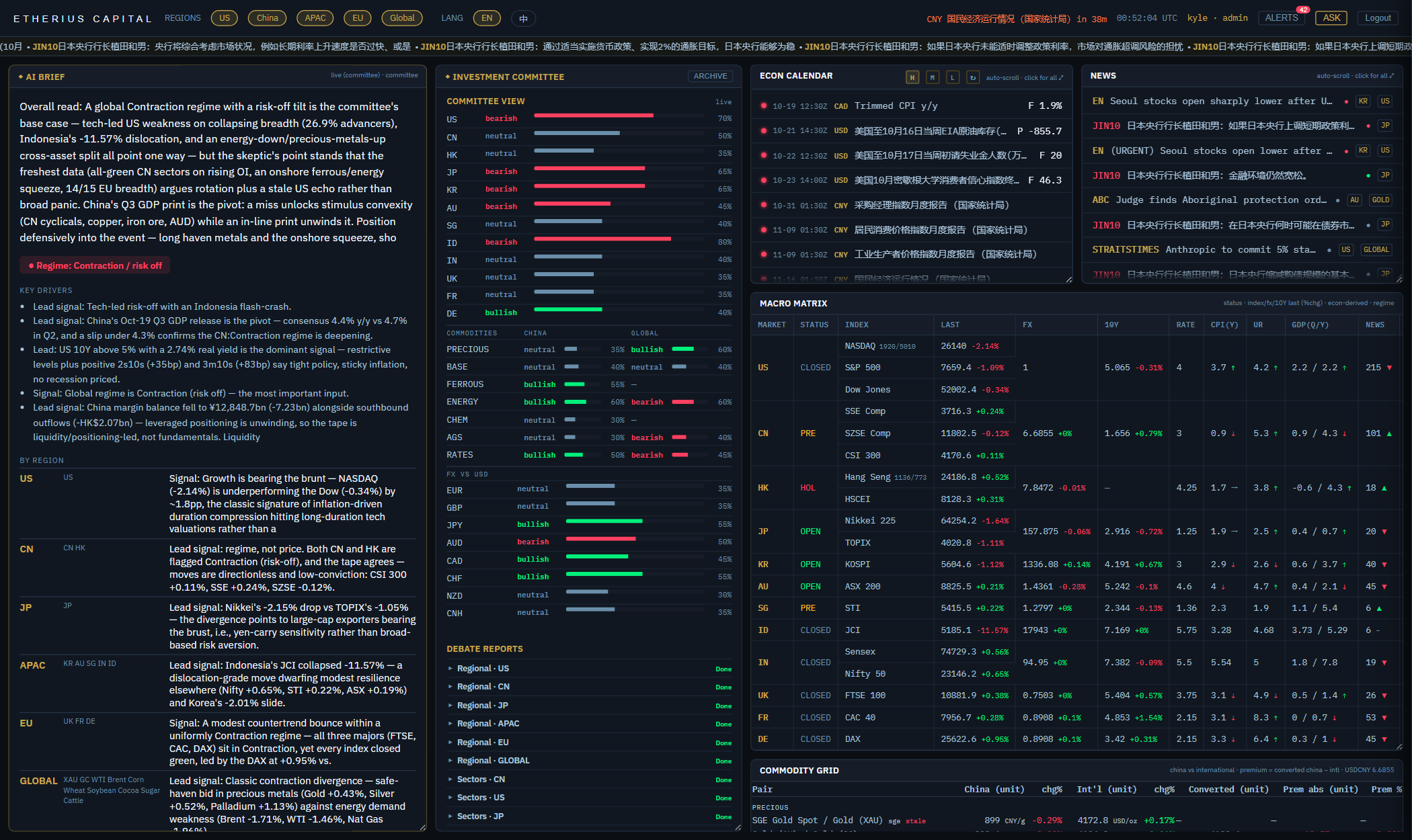The image size is (1412, 840).
Task: Toggle the China region filter
Action: [267, 18]
